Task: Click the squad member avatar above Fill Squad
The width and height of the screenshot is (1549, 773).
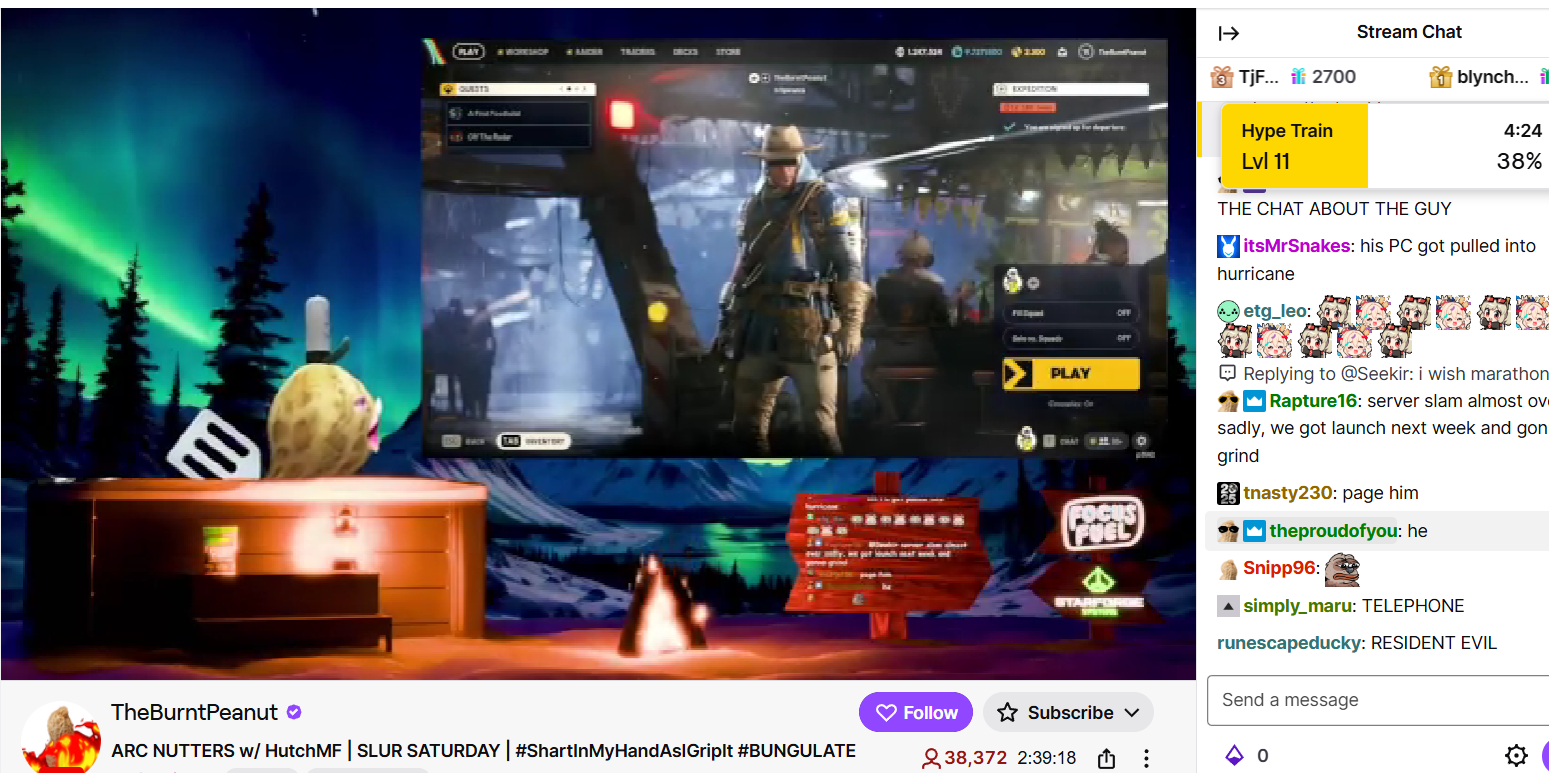Action: tap(1013, 281)
